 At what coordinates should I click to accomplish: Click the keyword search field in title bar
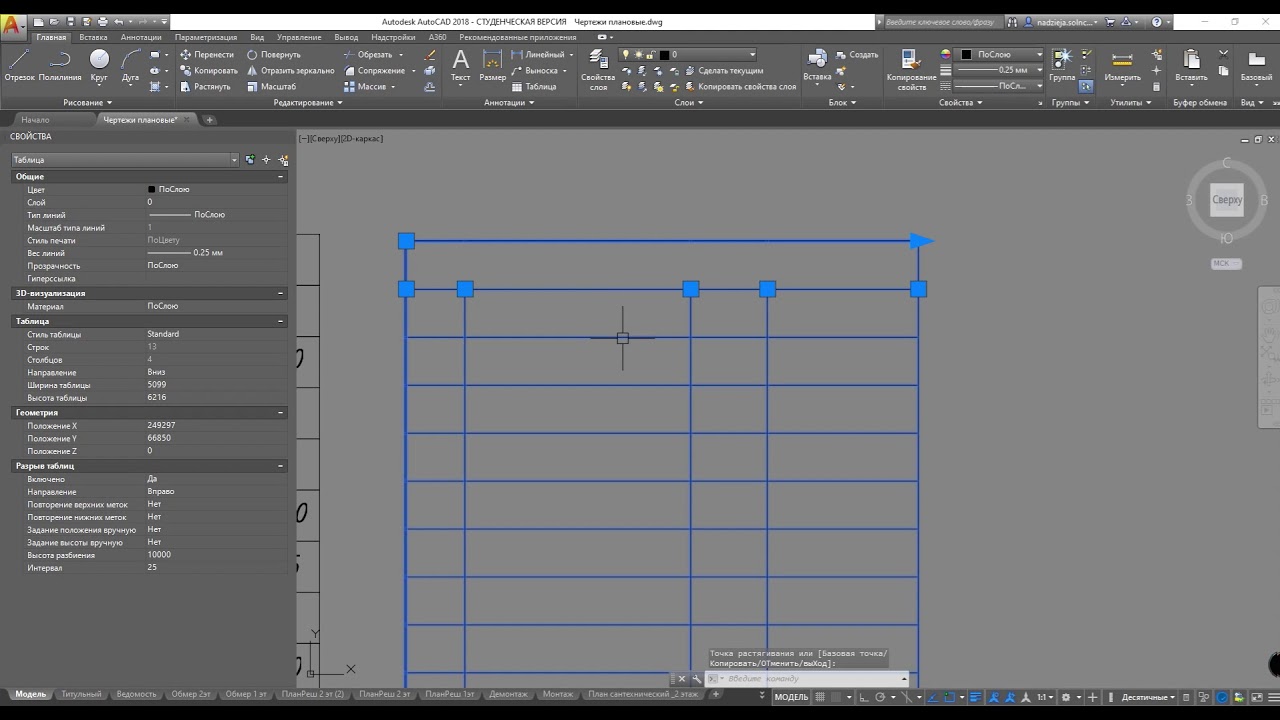click(939, 21)
